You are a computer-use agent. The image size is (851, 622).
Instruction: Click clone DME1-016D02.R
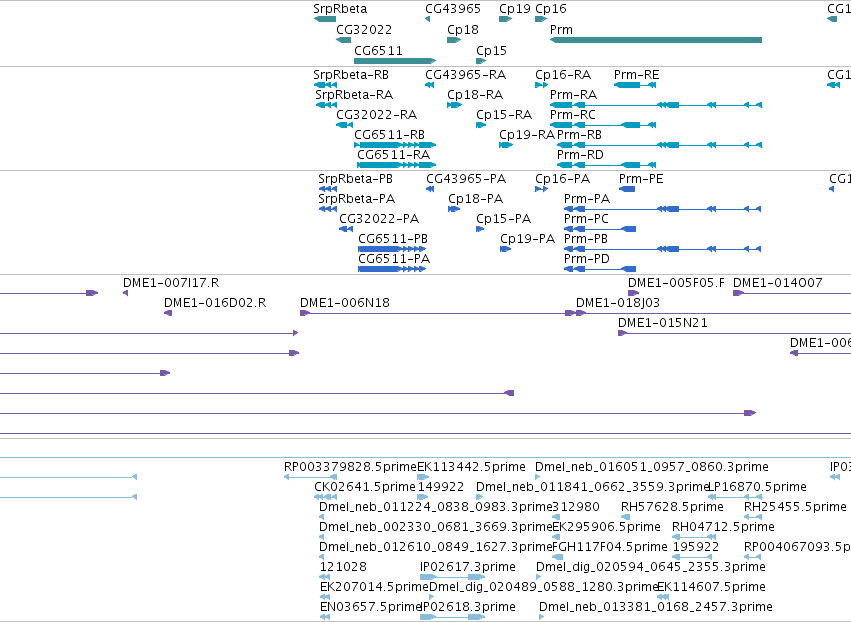coord(215,303)
